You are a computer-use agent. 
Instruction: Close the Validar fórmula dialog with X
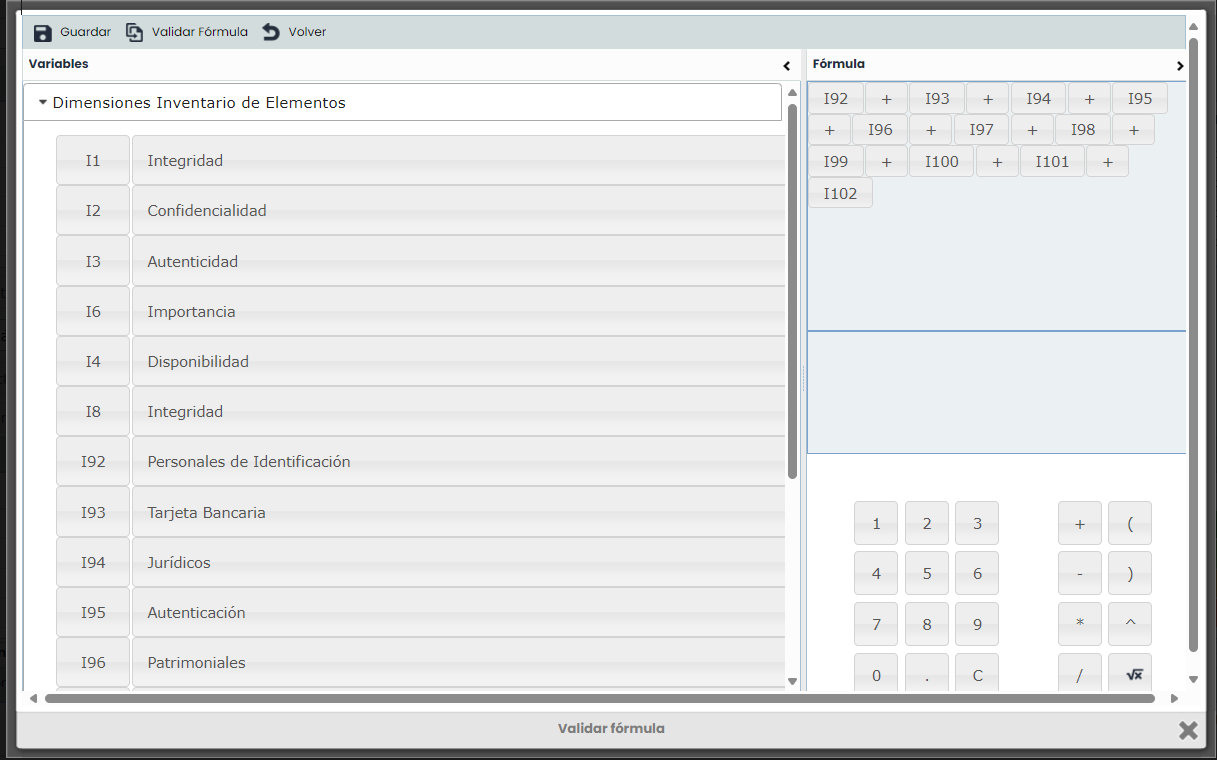[x=1187, y=730]
